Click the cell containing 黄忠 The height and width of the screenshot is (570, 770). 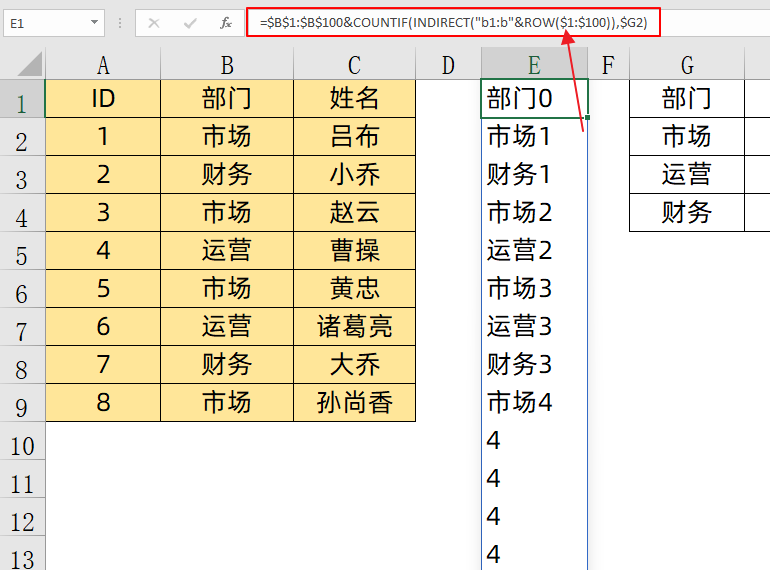(355, 288)
